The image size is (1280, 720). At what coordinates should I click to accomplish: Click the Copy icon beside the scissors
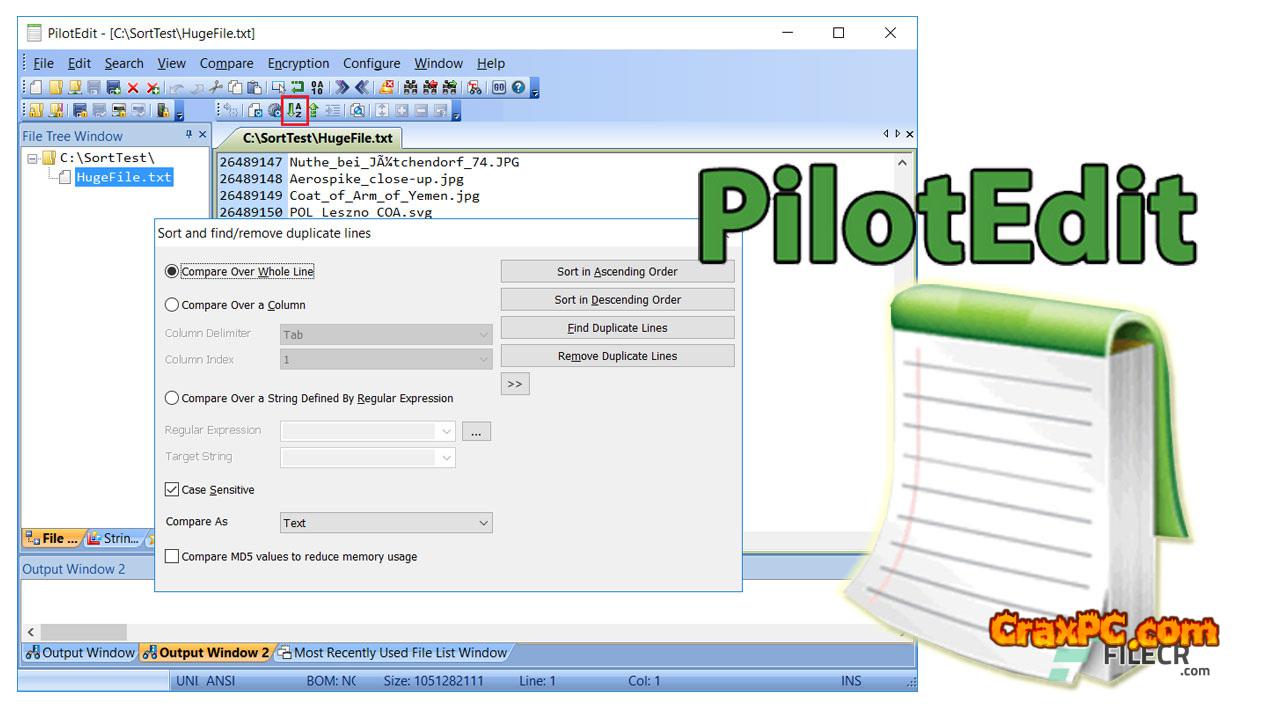click(235, 88)
